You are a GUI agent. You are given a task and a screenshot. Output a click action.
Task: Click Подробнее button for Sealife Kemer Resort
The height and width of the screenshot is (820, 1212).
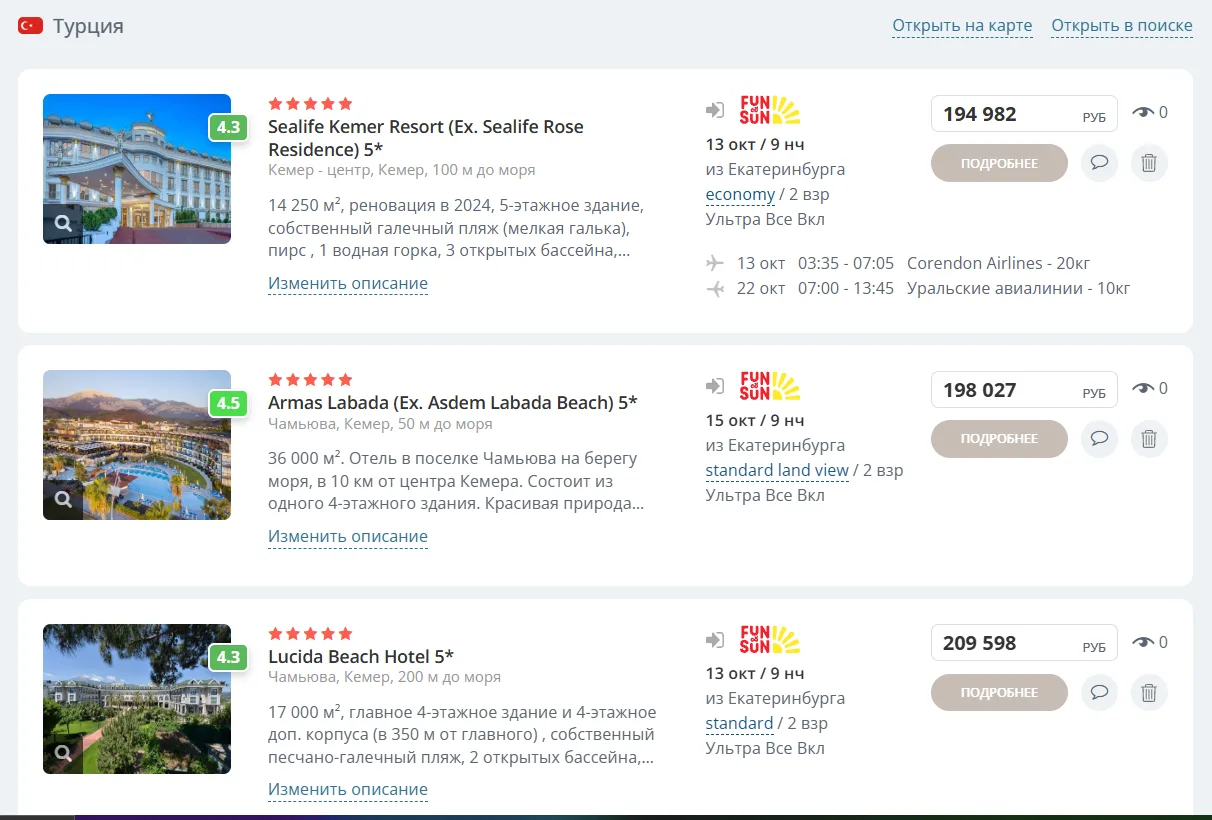click(999, 163)
